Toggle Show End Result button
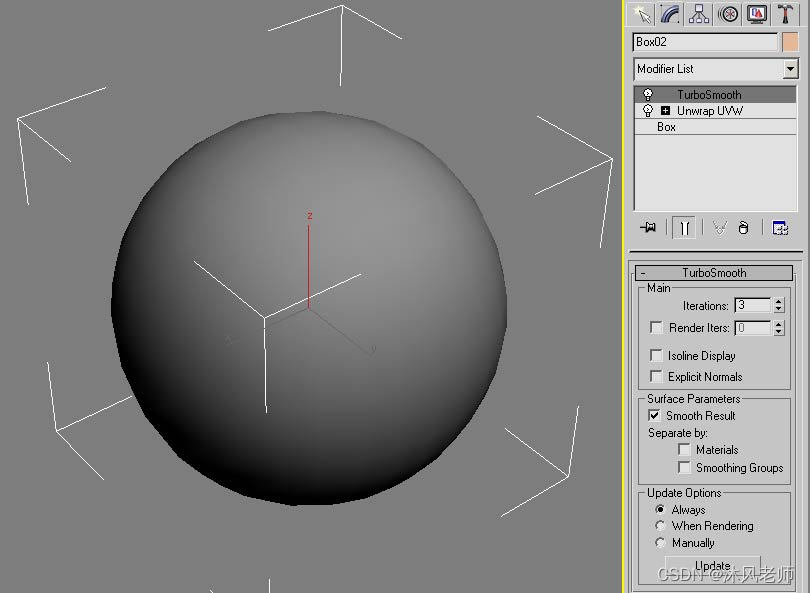Image resolution: width=810 pixels, height=593 pixels. pos(684,227)
